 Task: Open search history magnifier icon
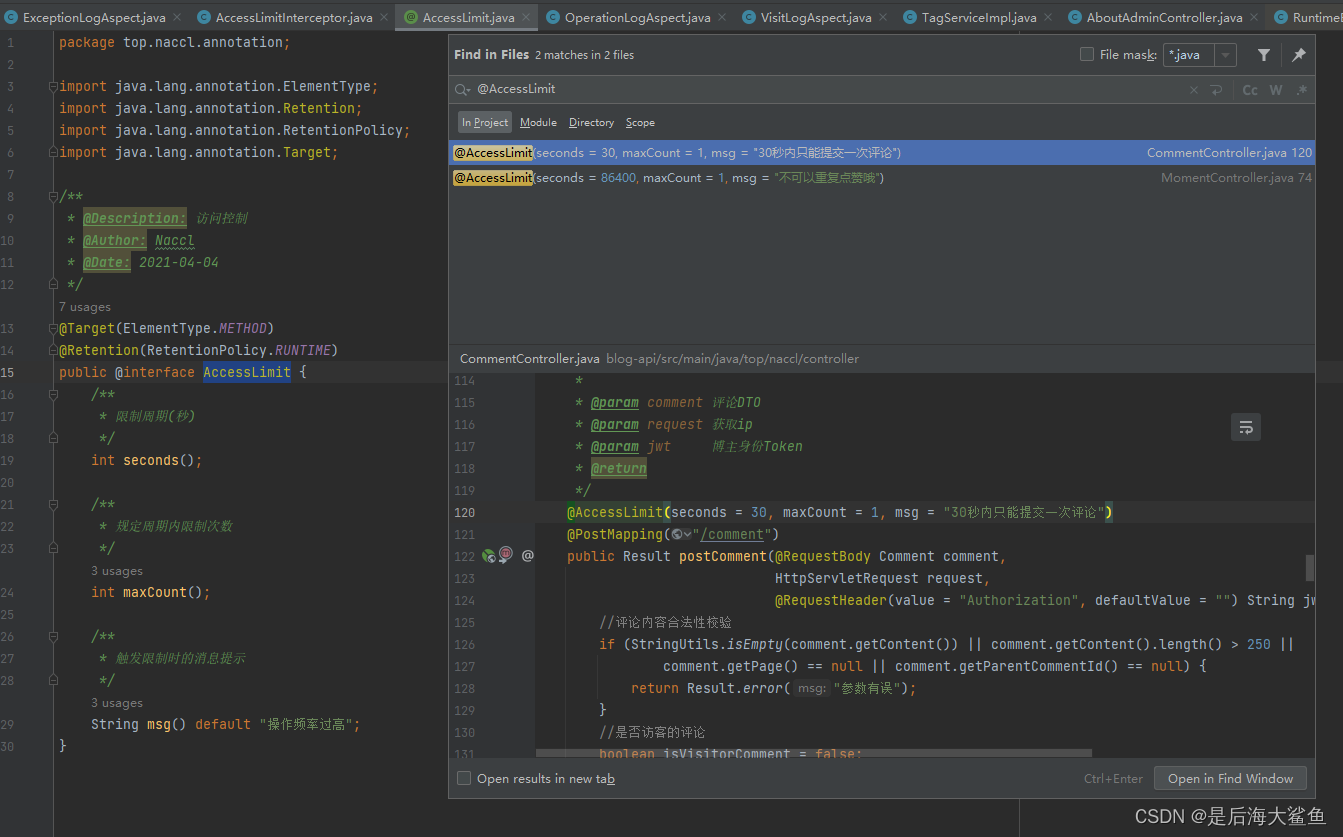coord(462,89)
